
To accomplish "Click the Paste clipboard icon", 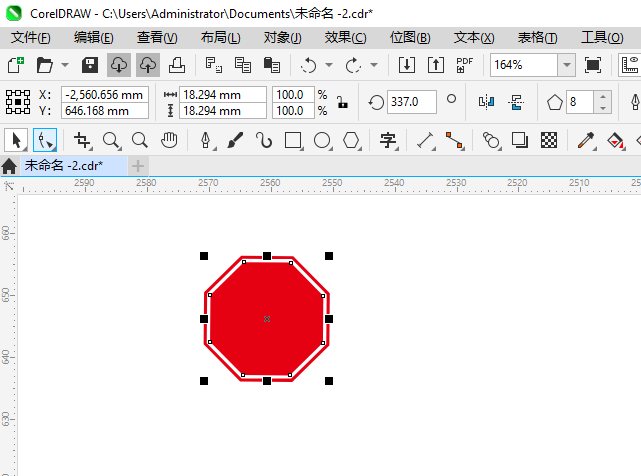I will click(271, 65).
